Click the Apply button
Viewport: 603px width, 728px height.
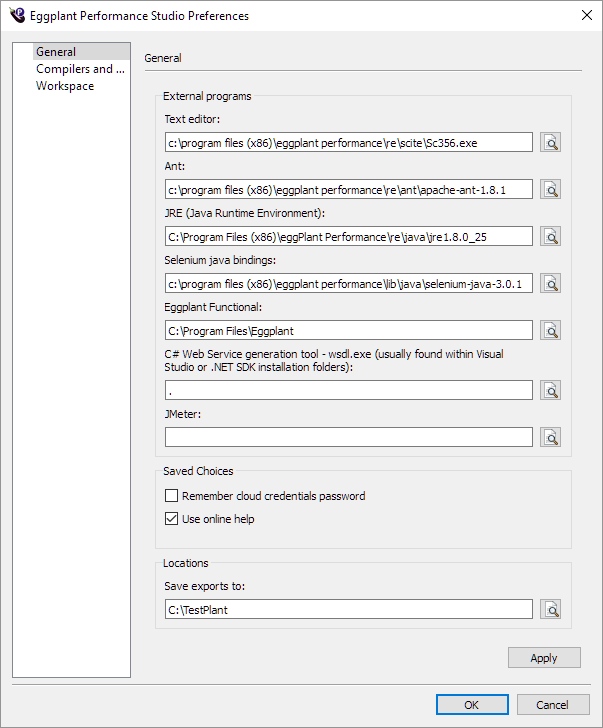pos(544,658)
